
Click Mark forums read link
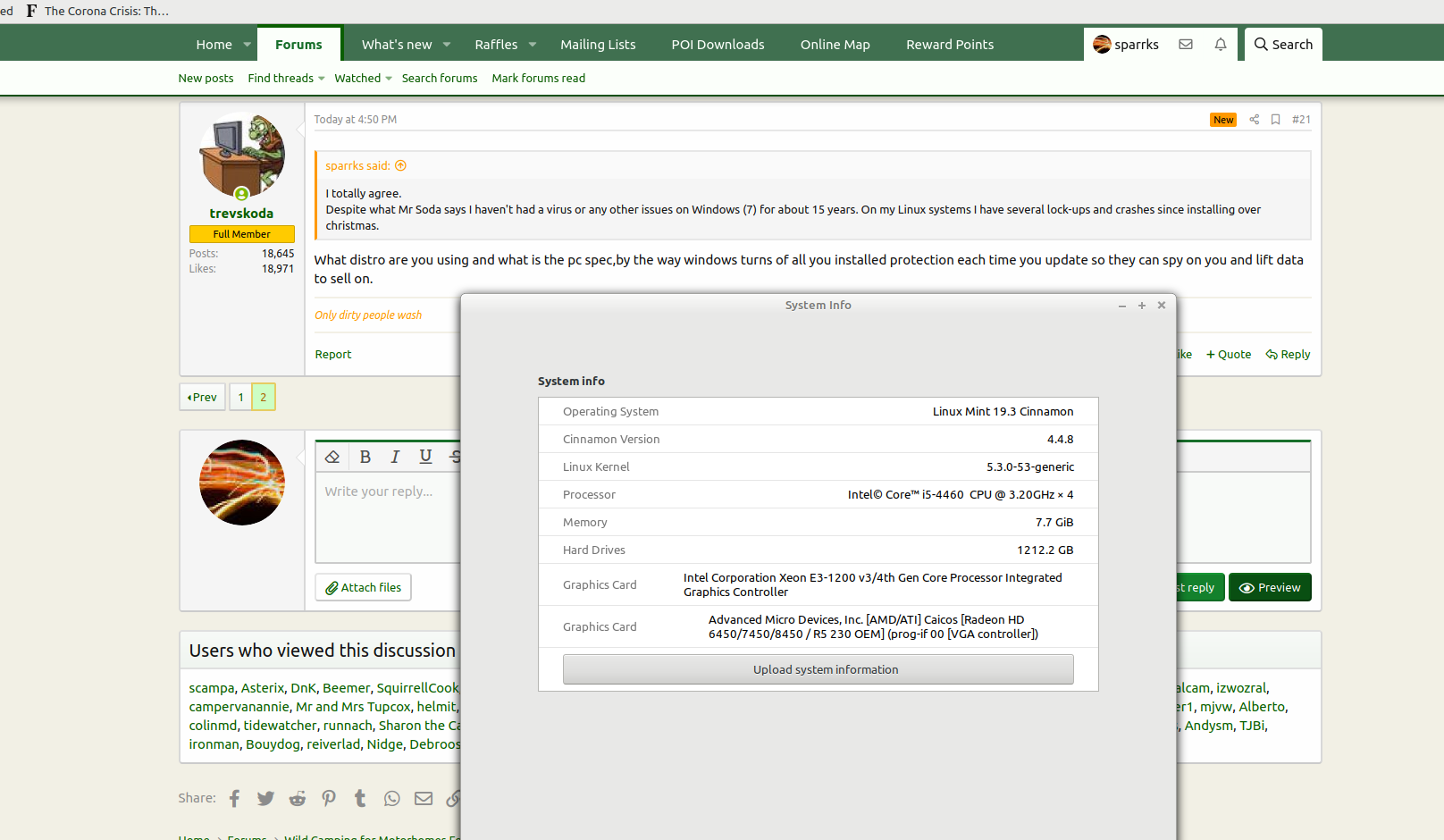[538, 79]
